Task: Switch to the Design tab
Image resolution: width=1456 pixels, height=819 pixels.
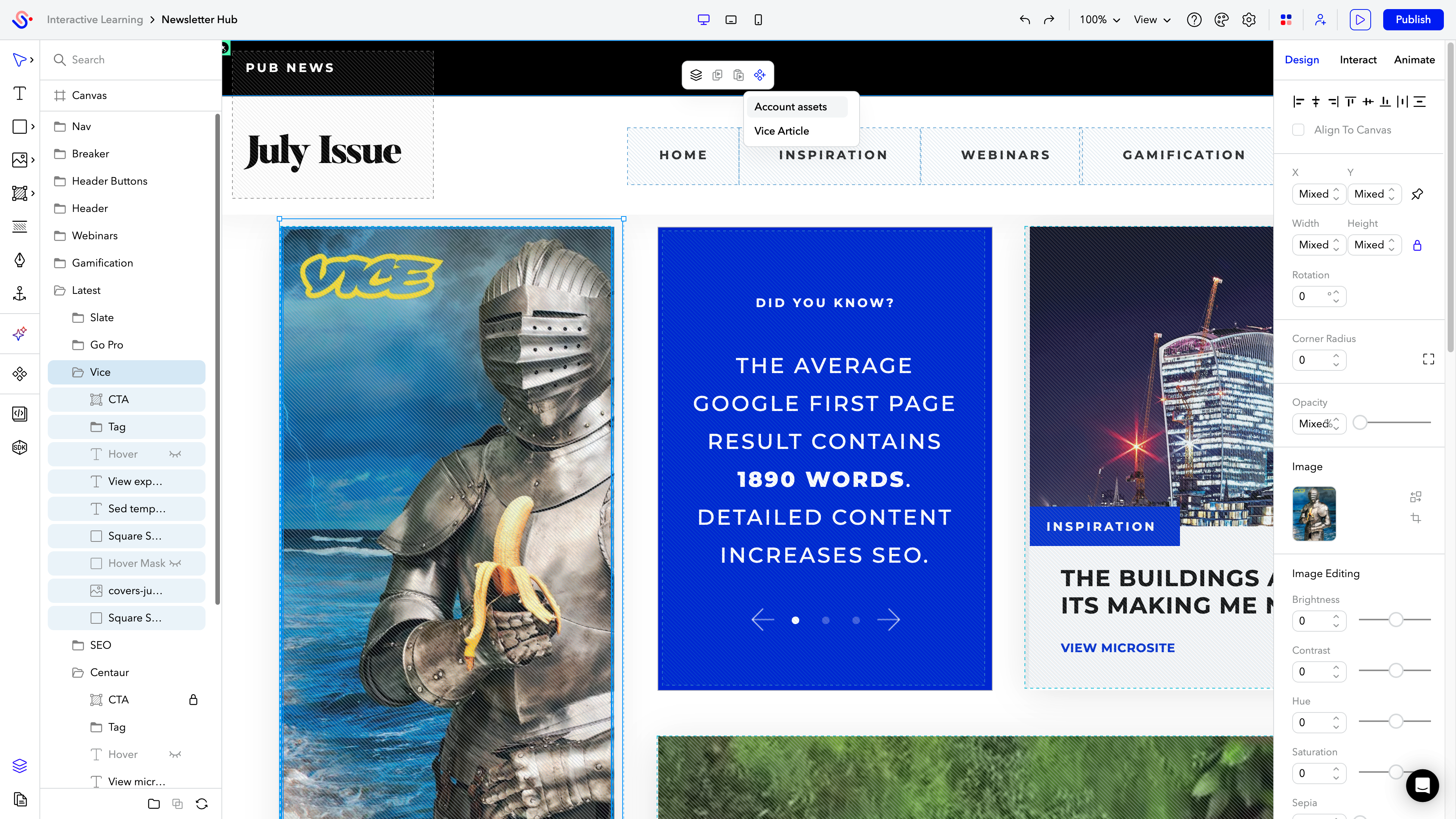Action: click(x=1302, y=60)
